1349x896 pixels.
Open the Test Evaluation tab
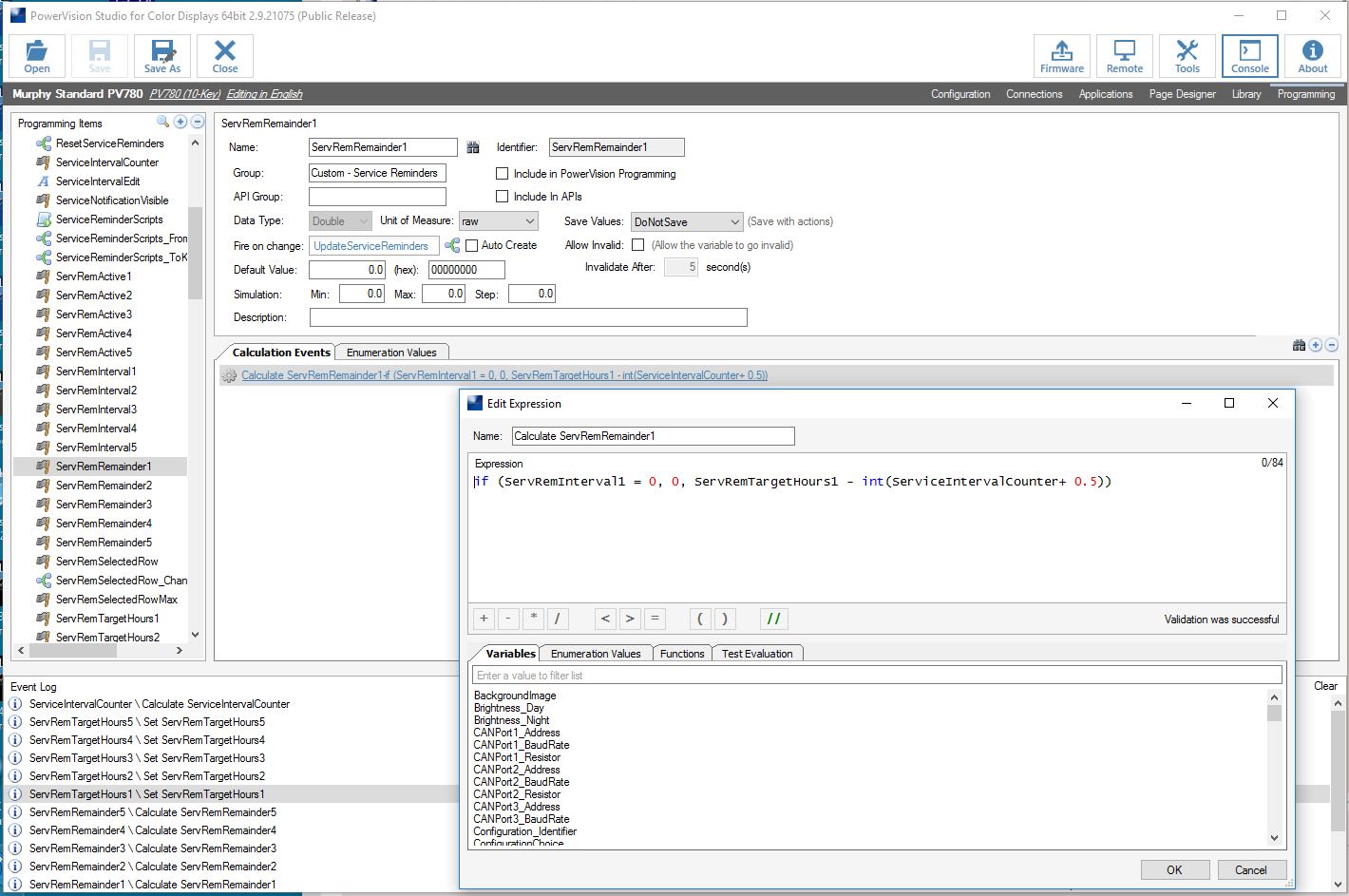757,654
